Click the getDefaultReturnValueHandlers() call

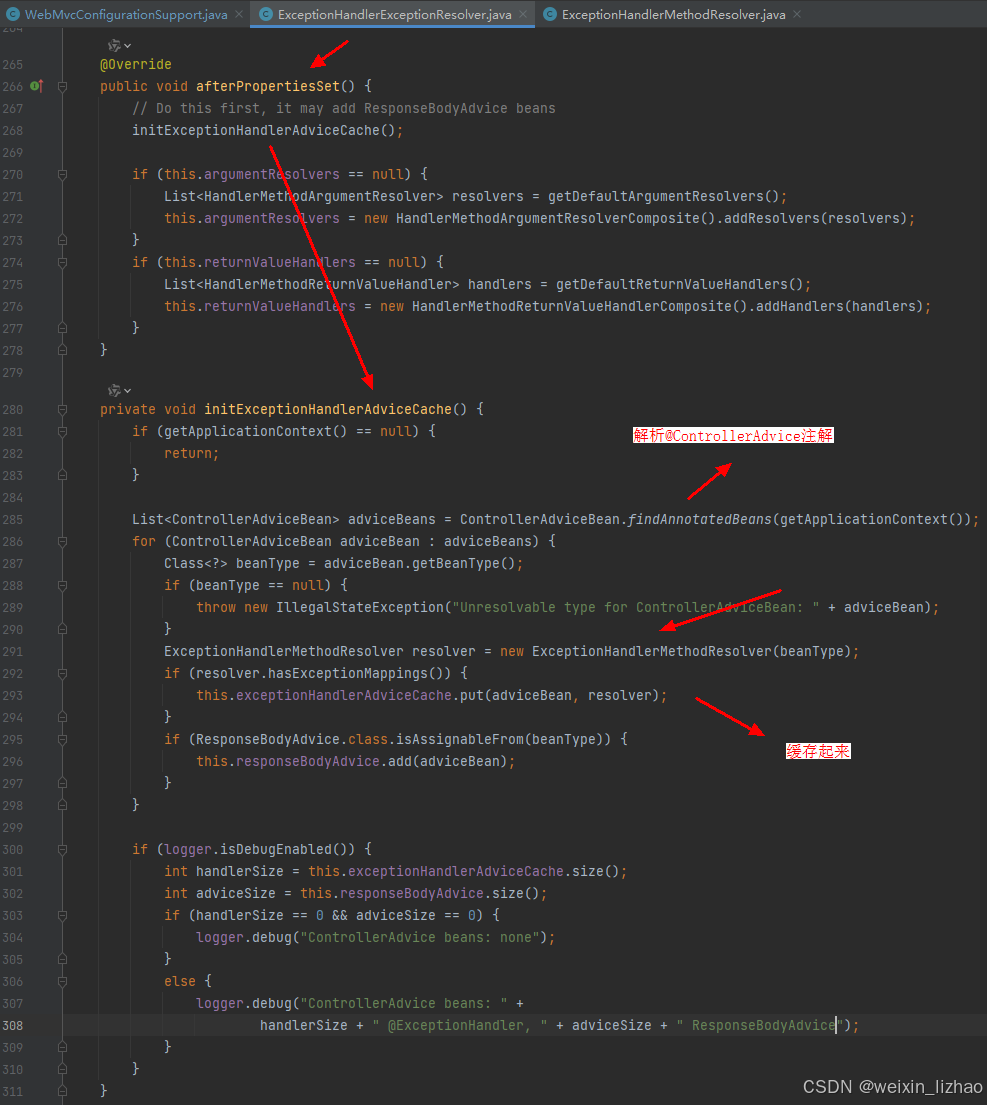click(x=678, y=284)
